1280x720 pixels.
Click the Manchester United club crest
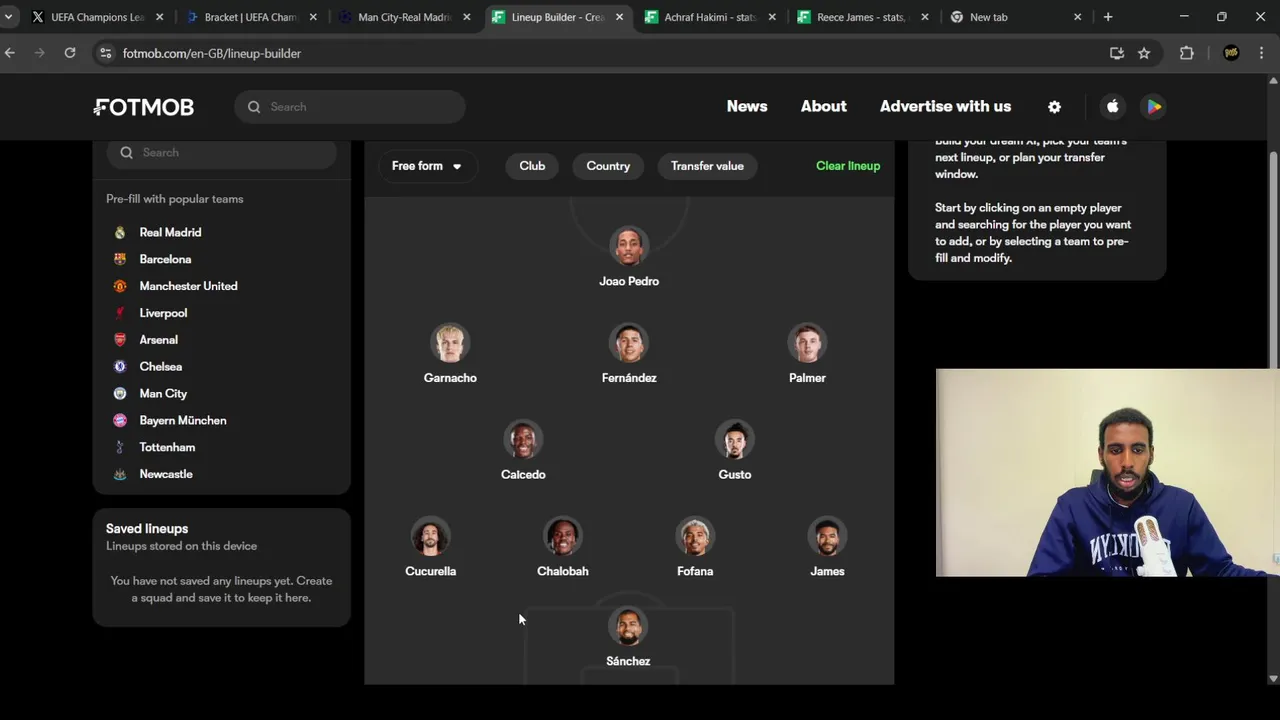pyautogui.click(x=120, y=286)
